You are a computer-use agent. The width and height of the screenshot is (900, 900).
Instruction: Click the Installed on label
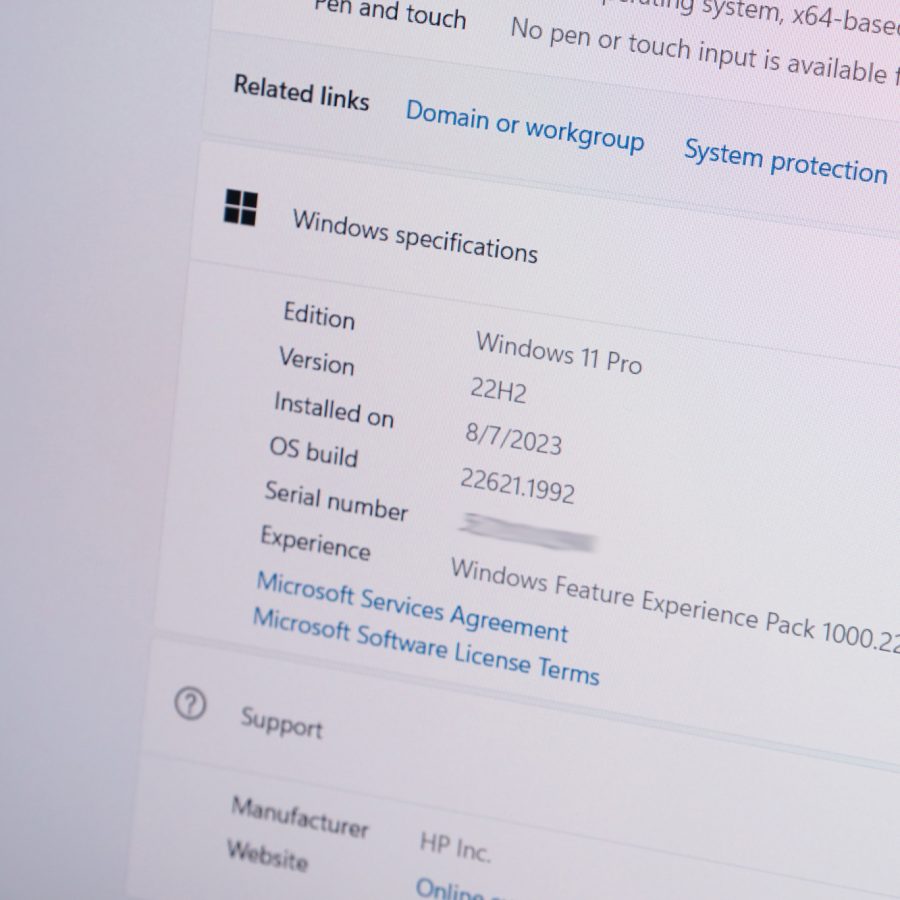click(x=334, y=409)
